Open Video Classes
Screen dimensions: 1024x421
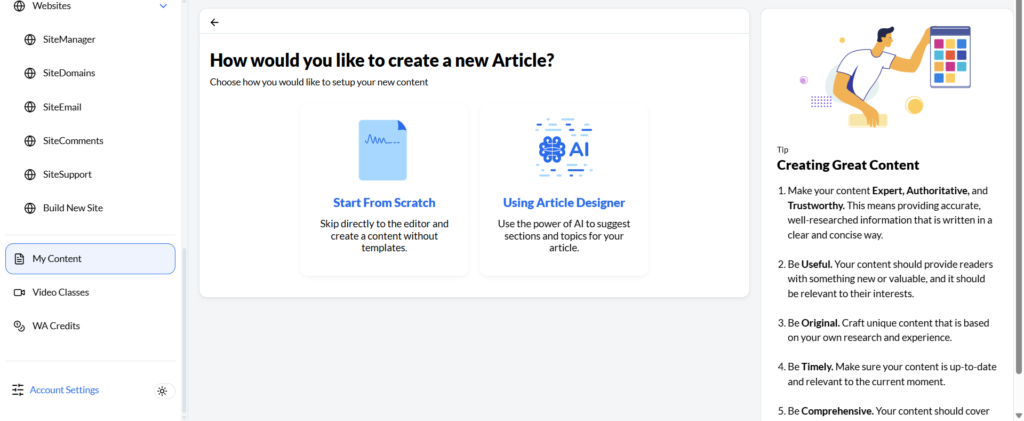click(x=61, y=292)
